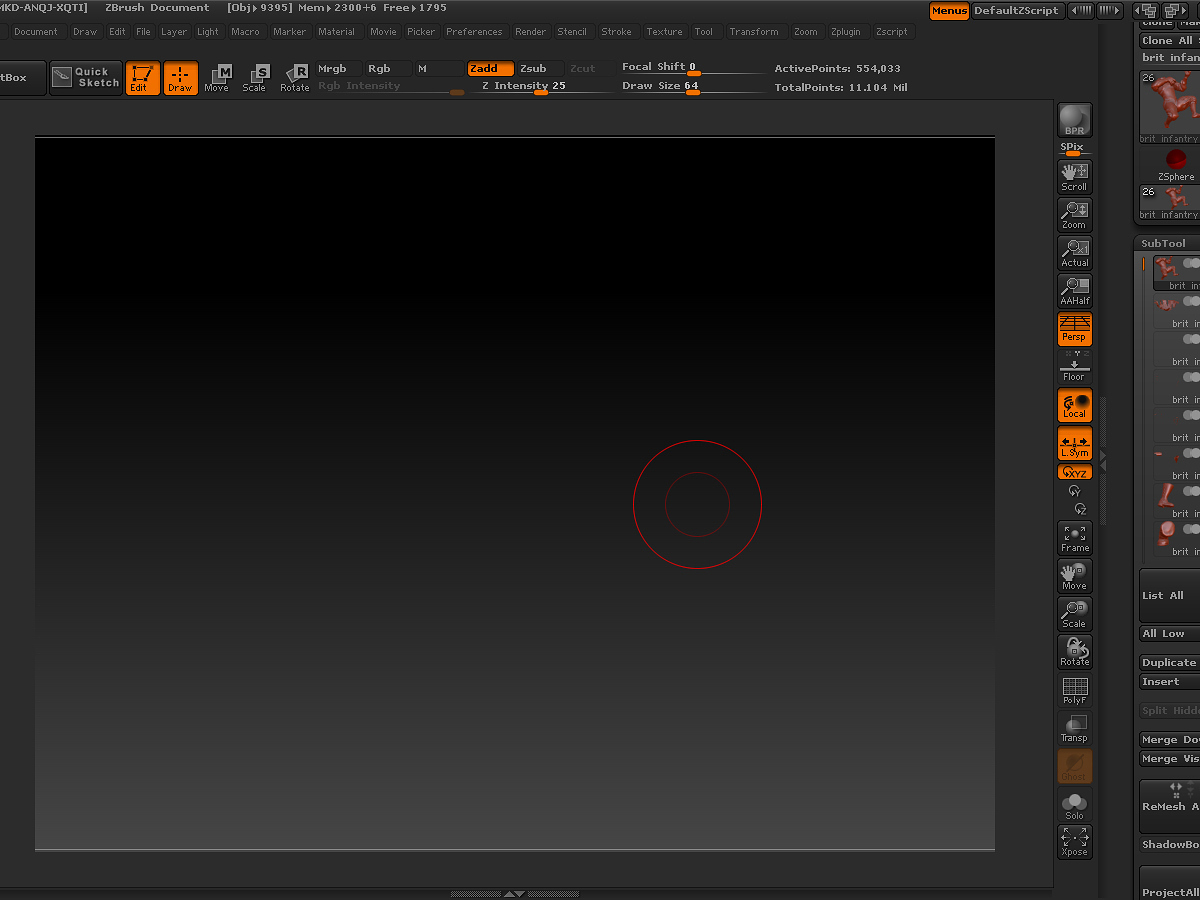Click the BPR render button
The image size is (1200, 900).
point(1075,120)
